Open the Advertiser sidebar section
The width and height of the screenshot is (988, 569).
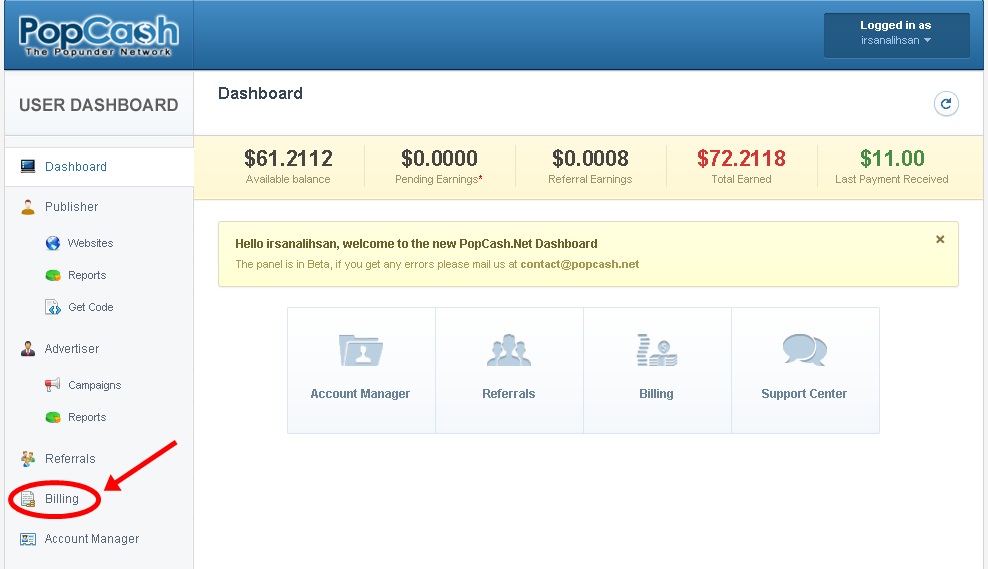click(72, 348)
